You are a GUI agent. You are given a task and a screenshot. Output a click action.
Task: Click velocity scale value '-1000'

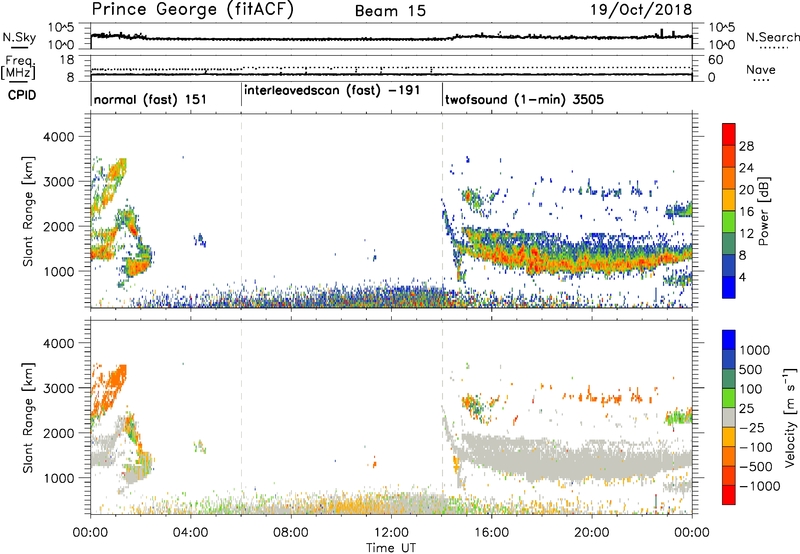tap(759, 486)
